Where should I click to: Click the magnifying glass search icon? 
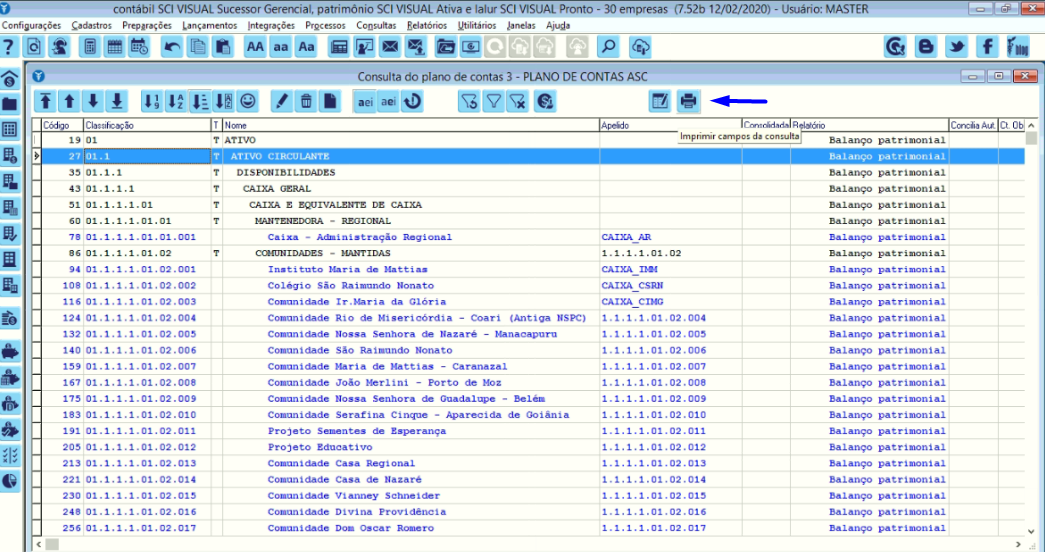click(x=607, y=47)
